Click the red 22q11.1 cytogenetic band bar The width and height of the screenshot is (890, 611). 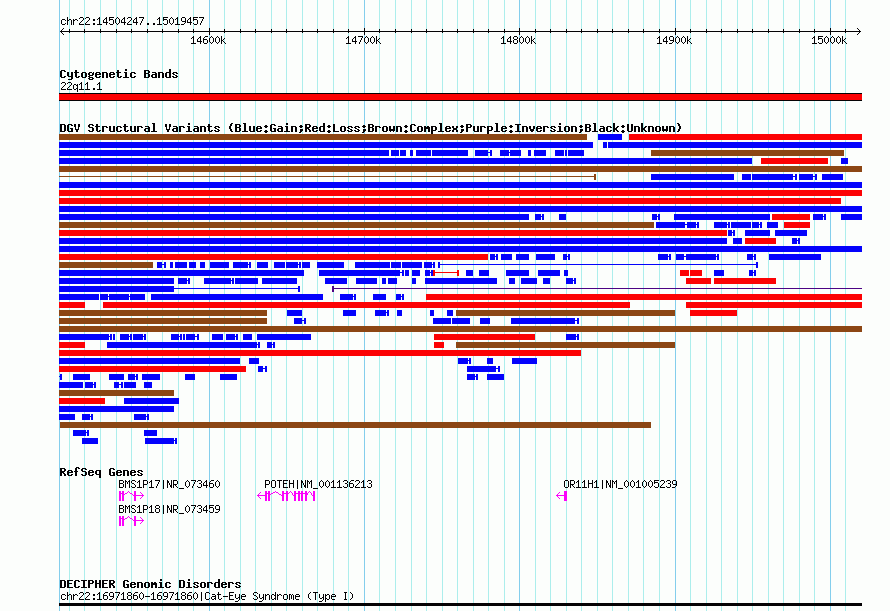(460, 97)
